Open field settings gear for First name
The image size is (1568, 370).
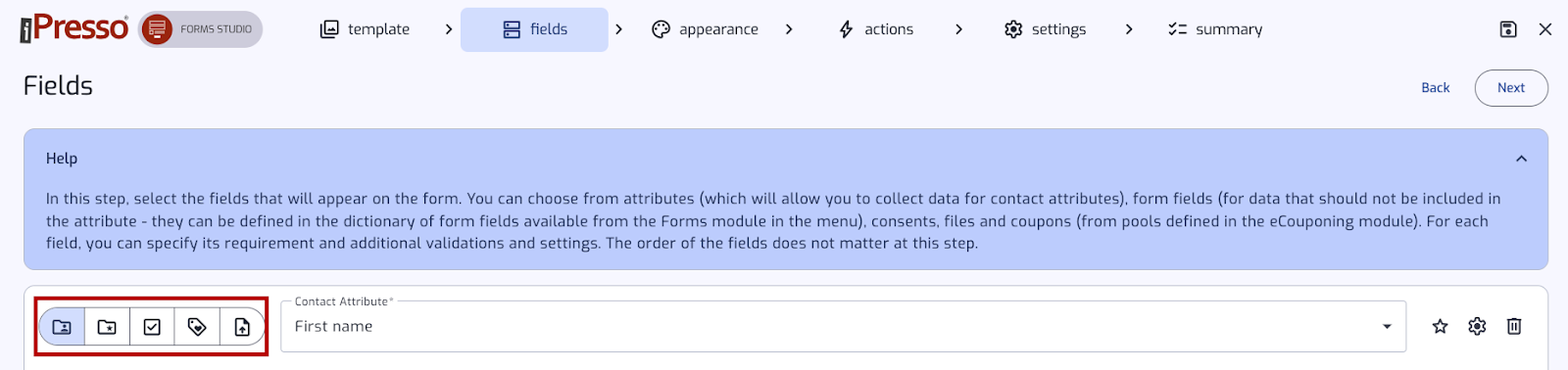(1477, 326)
